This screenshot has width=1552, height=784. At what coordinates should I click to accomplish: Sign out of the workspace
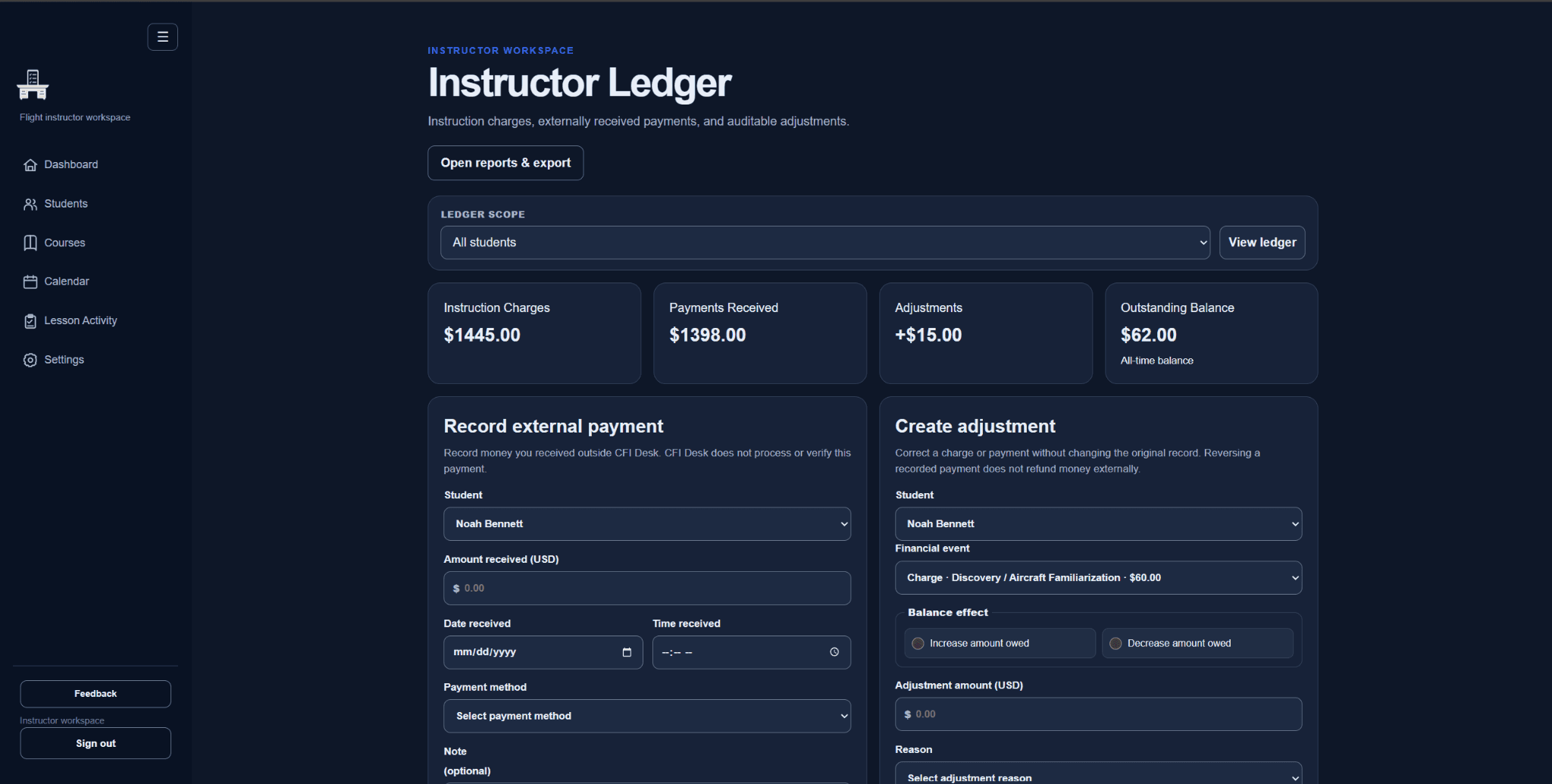[x=95, y=744]
